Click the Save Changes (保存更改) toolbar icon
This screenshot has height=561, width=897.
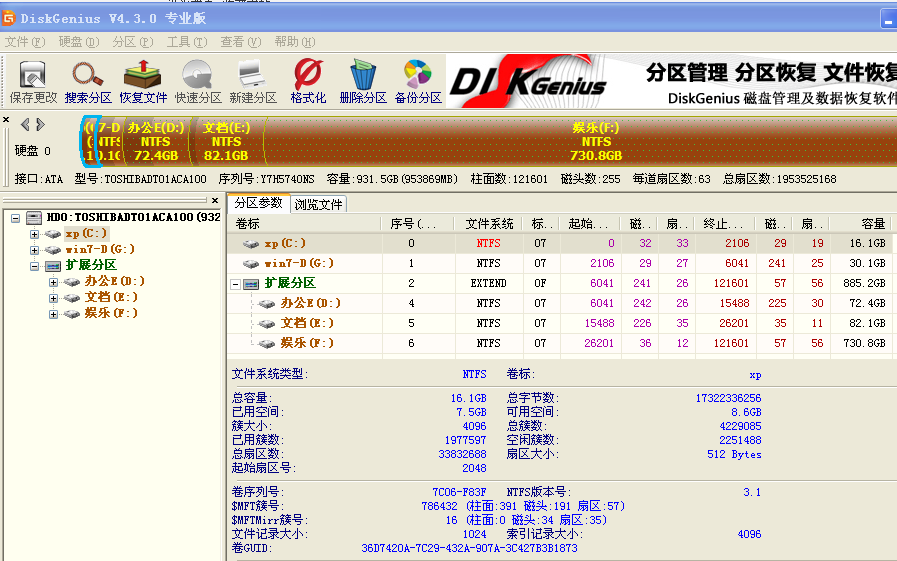click(x=33, y=82)
